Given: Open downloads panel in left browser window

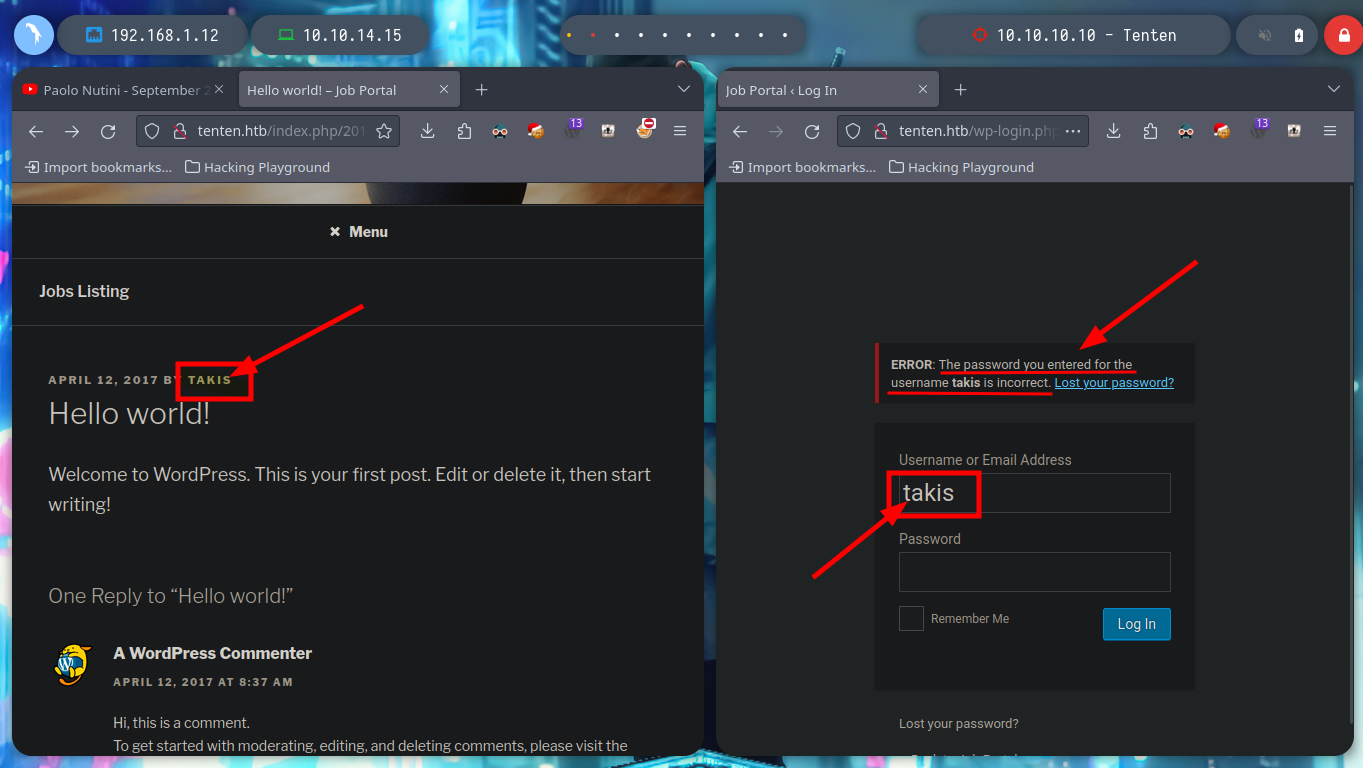Looking at the screenshot, I should coord(428,131).
